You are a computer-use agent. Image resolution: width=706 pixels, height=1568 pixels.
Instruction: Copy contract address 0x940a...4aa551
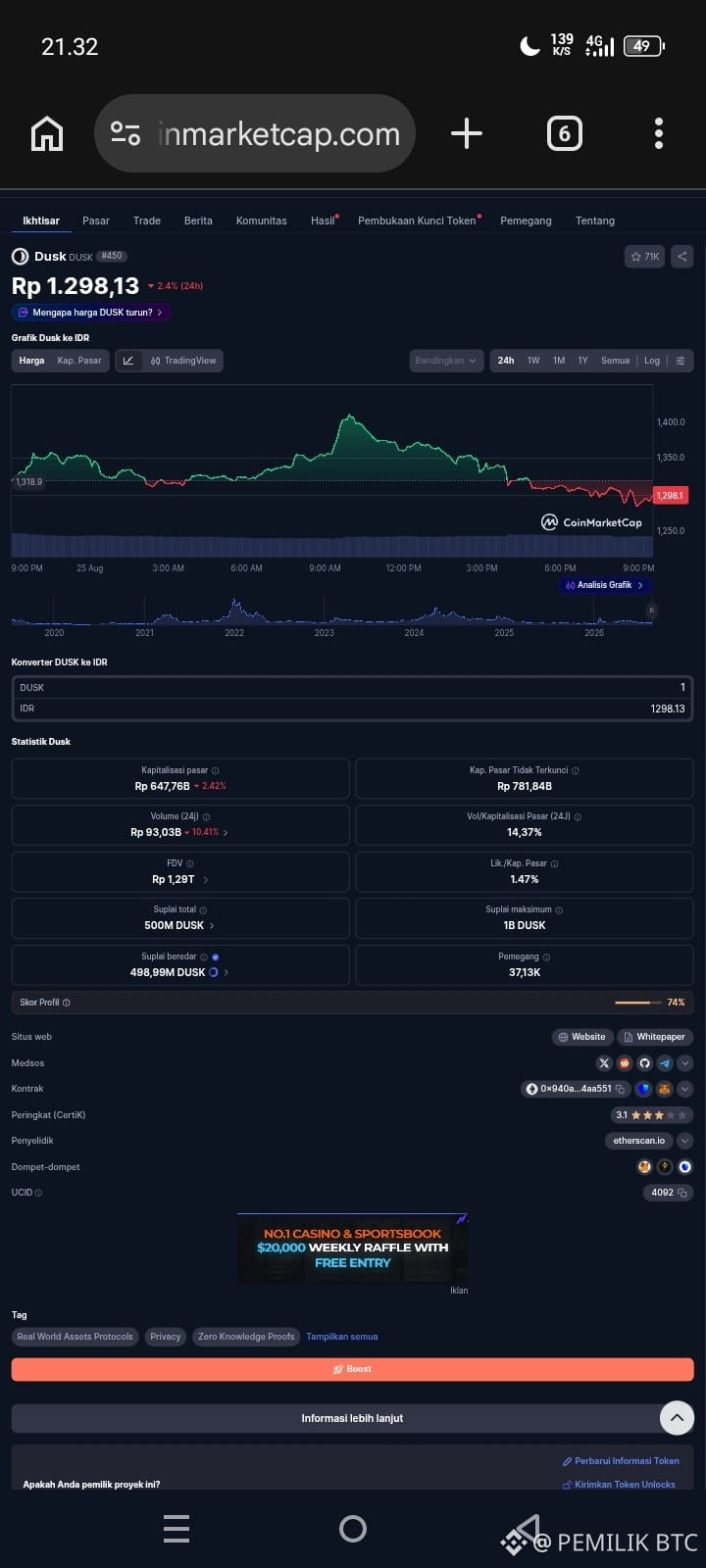620,1089
